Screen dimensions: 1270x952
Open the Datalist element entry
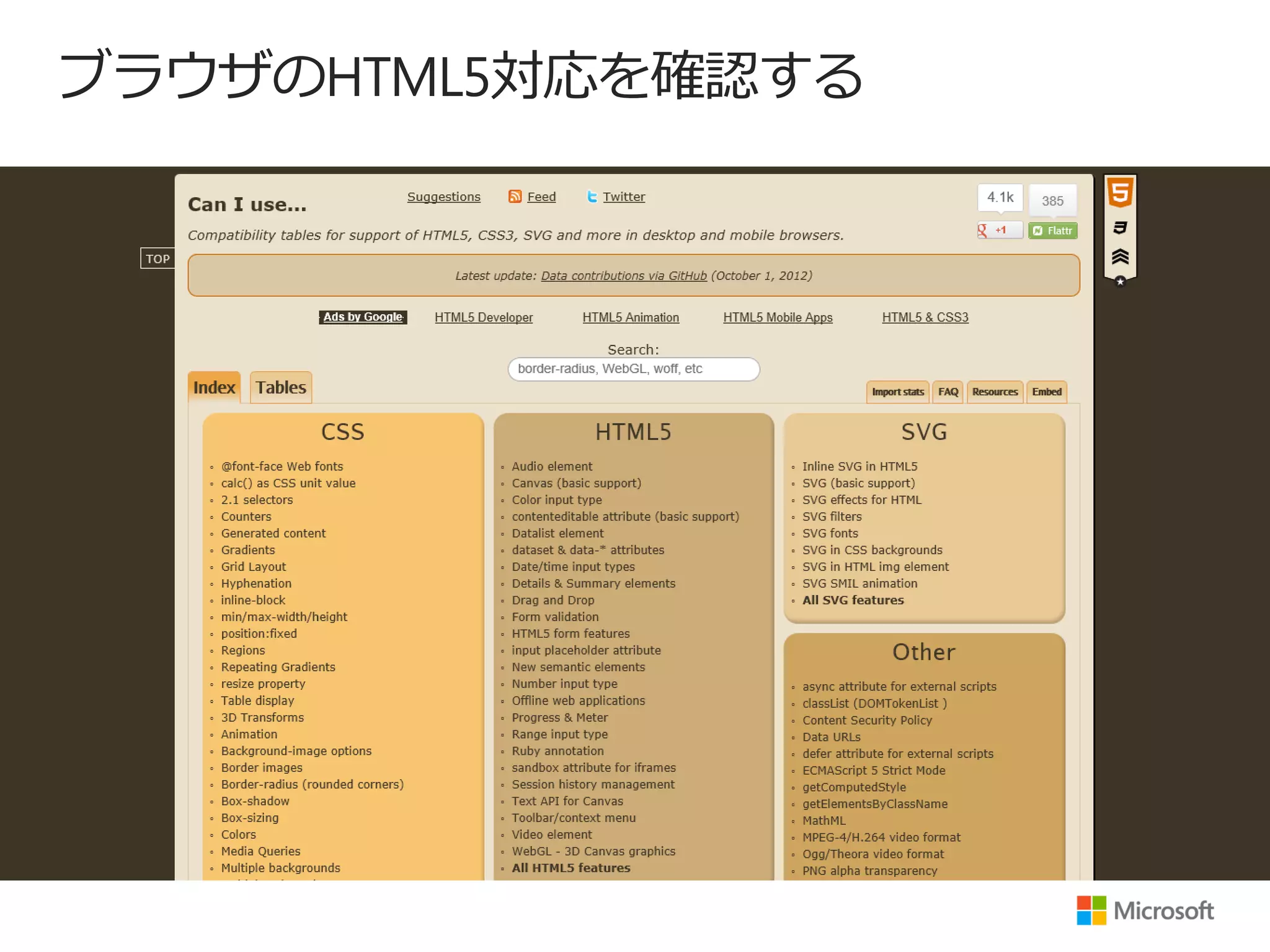coord(557,533)
